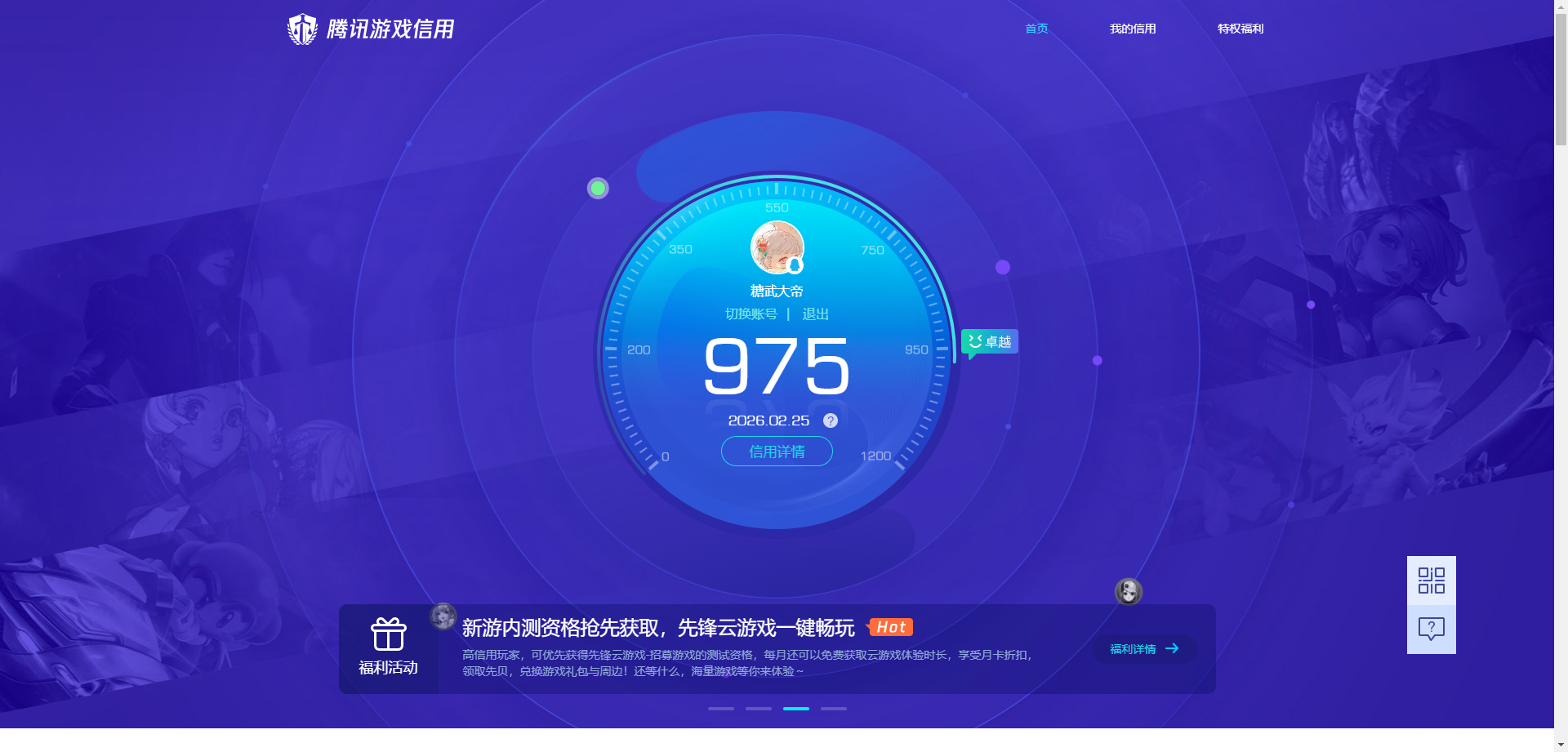Switch to the first carousel slide indicator

click(x=721, y=709)
